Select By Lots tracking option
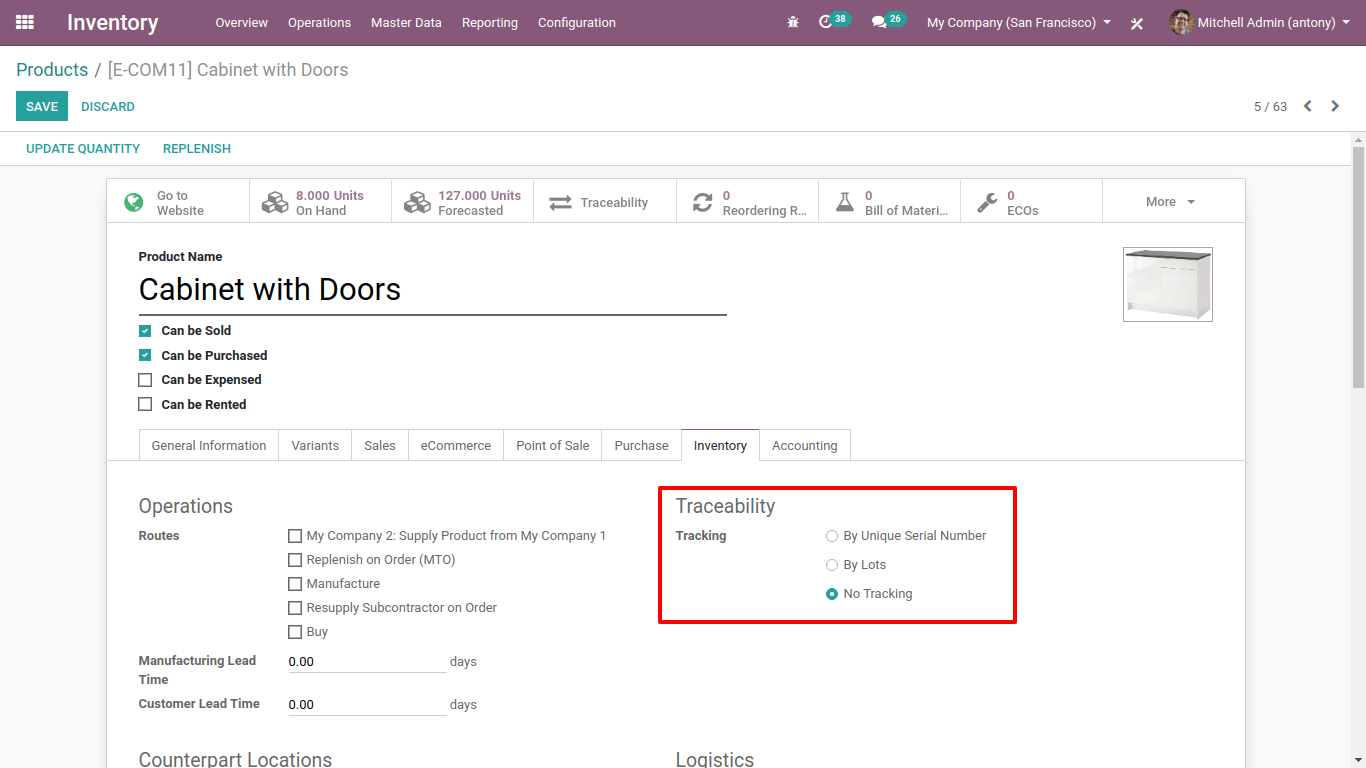 click(x=832, y=565)
